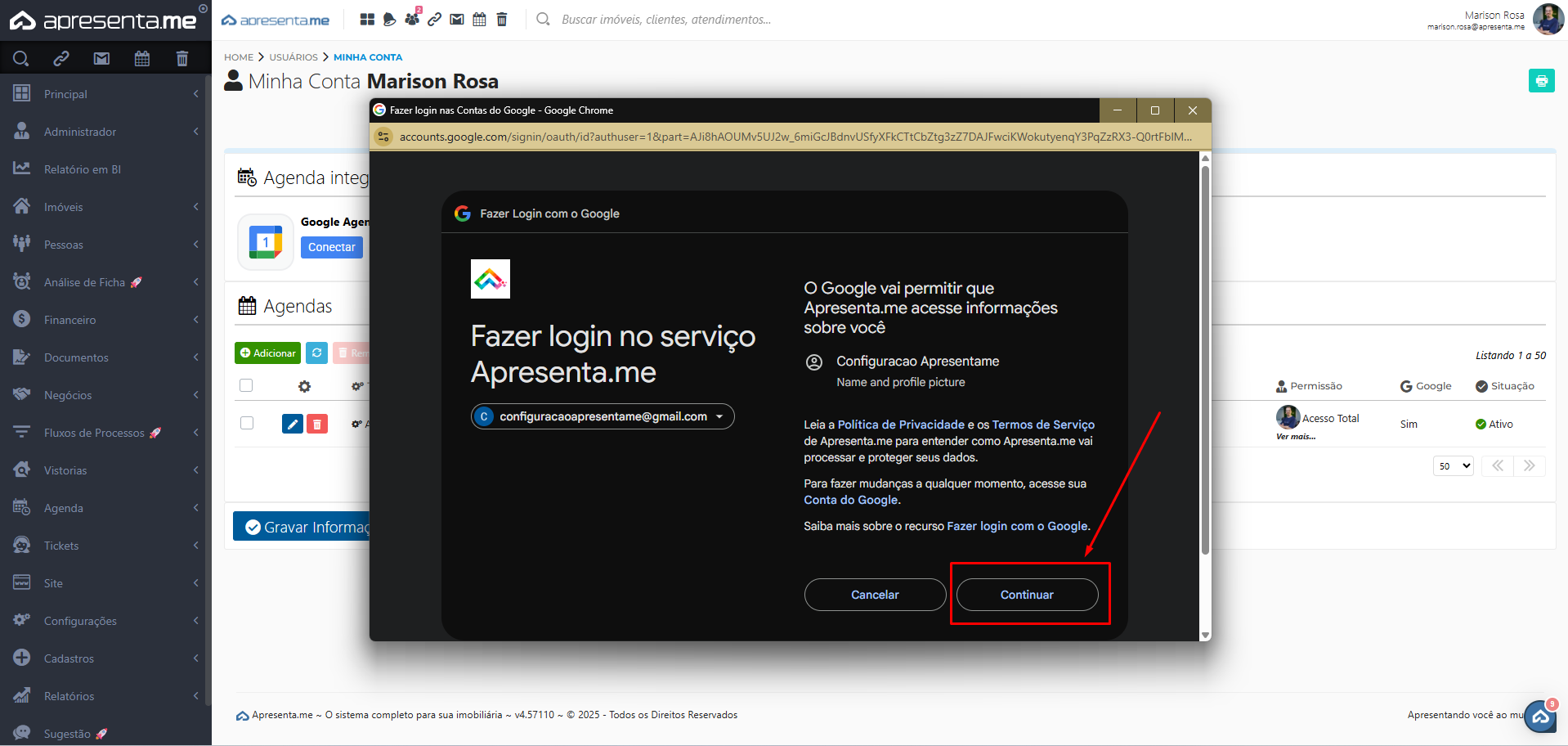Open the chat support bubble icon
Screen dimensions: 1568x746
pos(1540,717)
